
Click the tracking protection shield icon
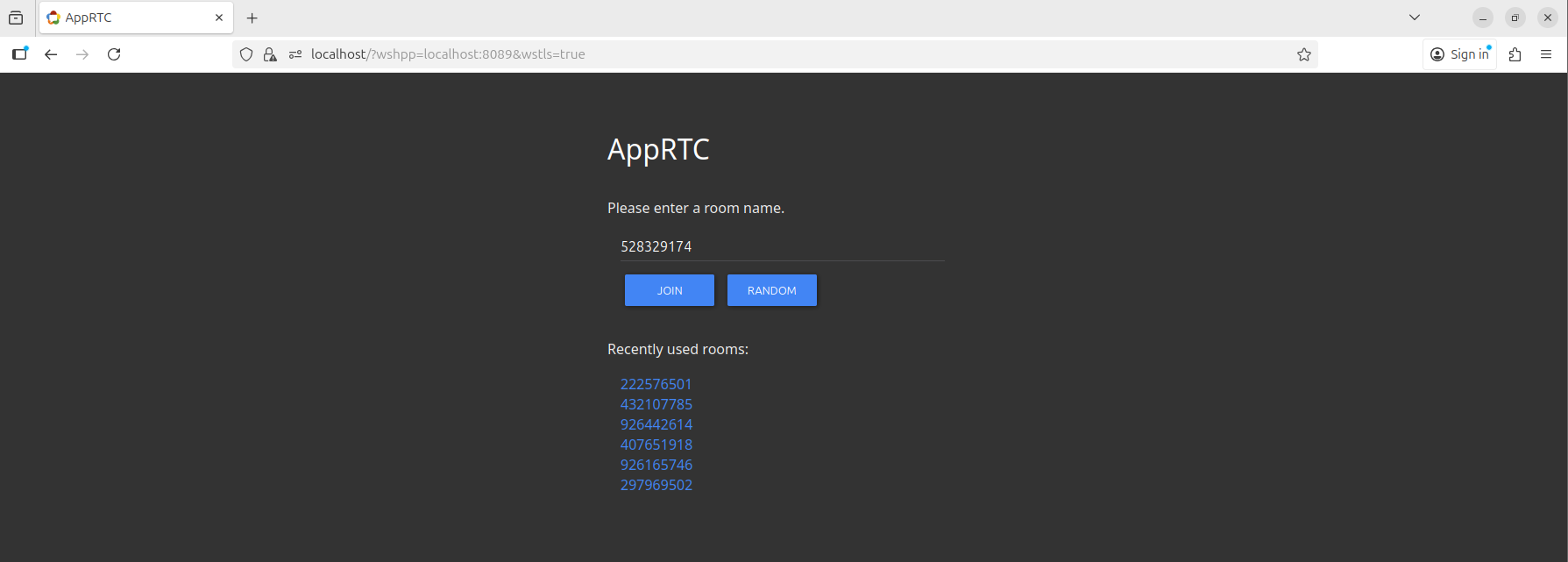tap(246, 54)
